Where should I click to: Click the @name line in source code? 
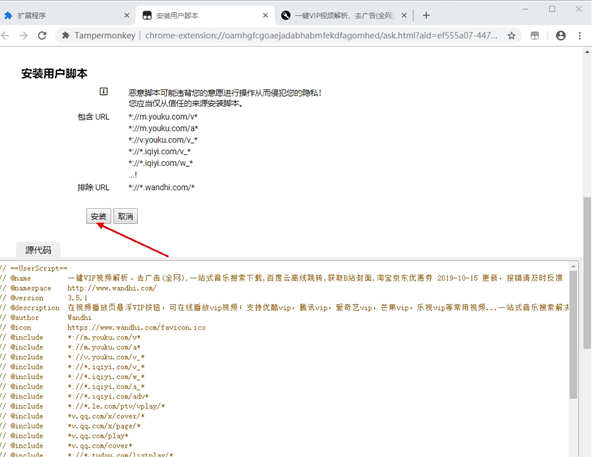point(281,278)
